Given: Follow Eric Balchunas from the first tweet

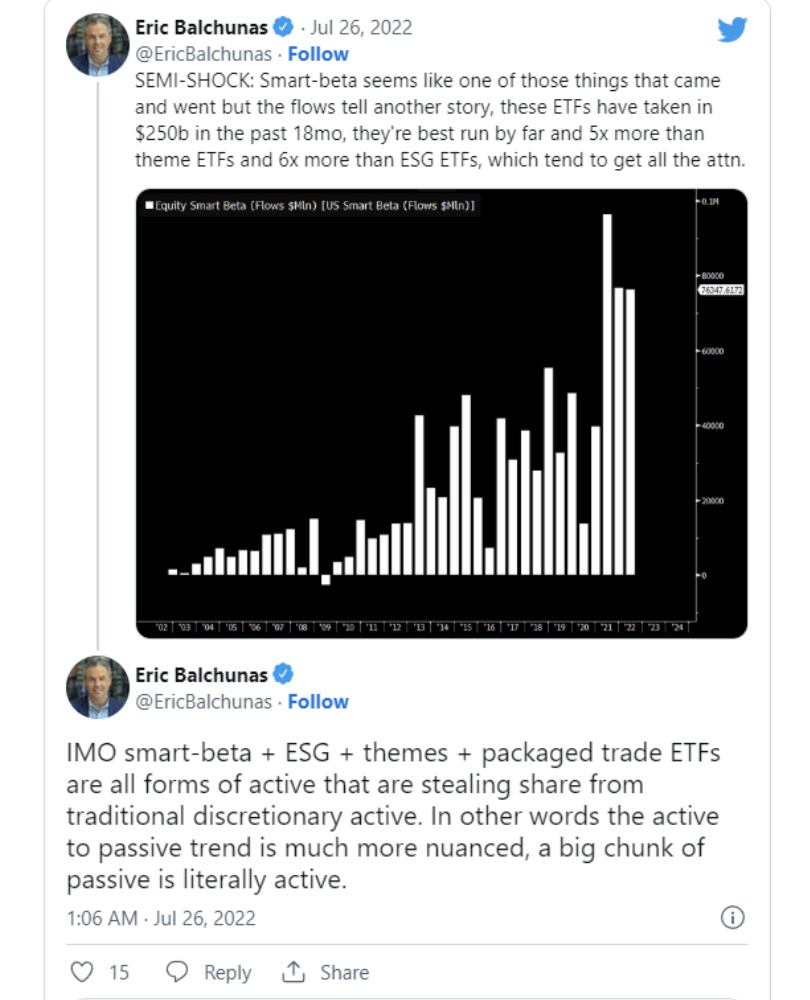Looking at the screenshot, I should [x=318, y=54].
